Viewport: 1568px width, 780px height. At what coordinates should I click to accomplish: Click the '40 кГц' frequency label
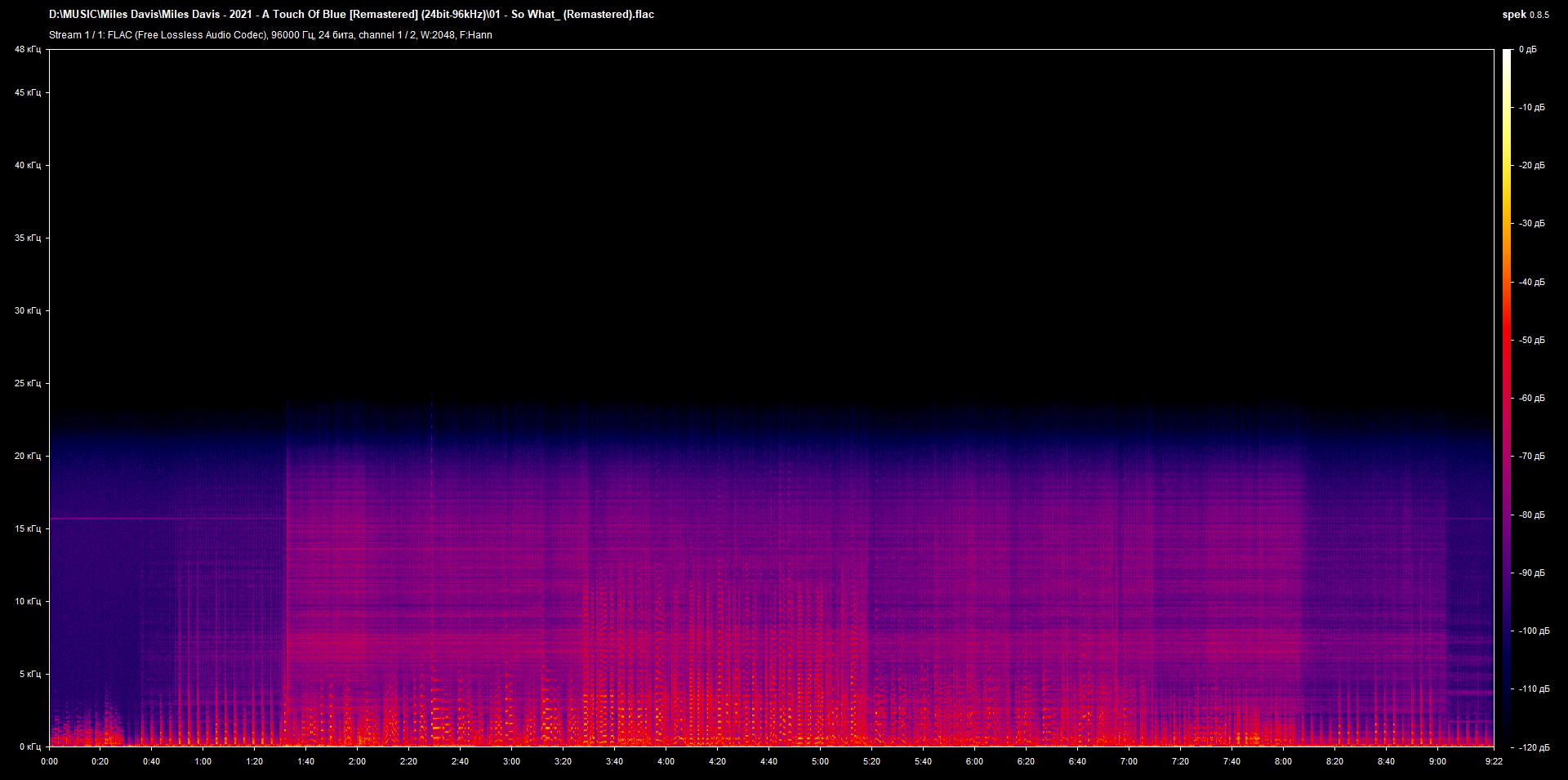coord(28,166)
